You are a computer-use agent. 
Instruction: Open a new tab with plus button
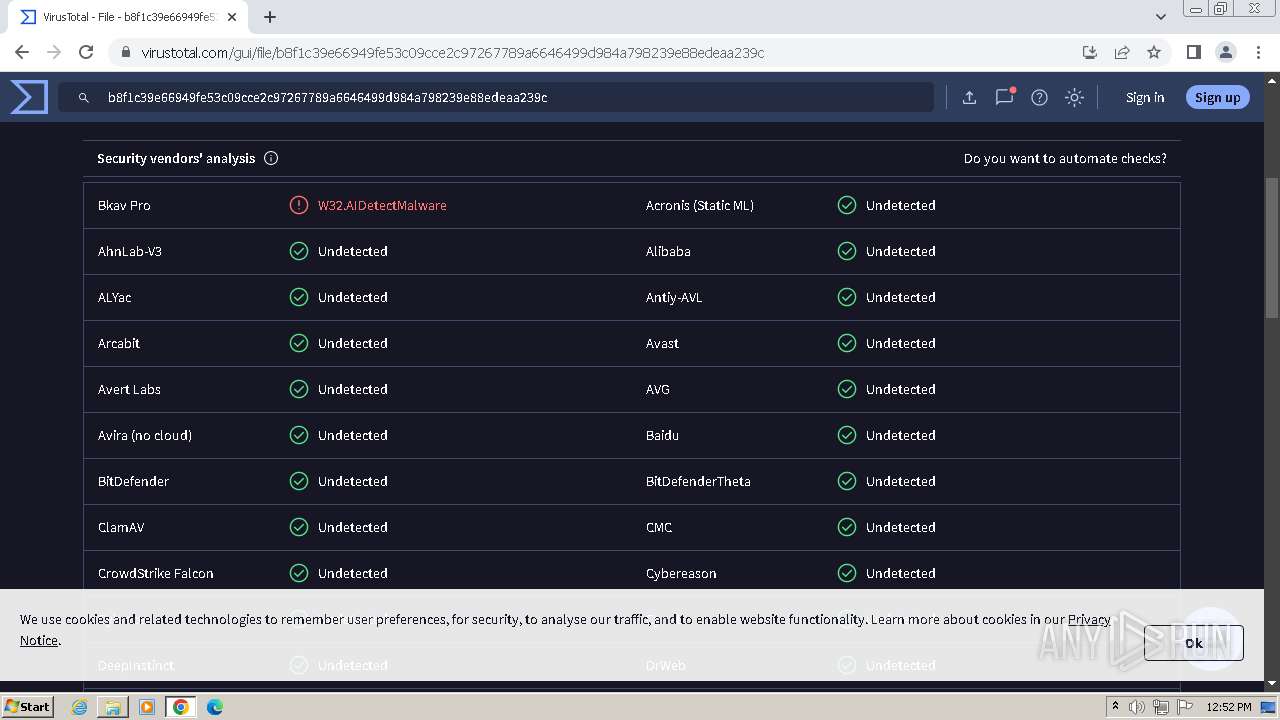coord(270,17)
